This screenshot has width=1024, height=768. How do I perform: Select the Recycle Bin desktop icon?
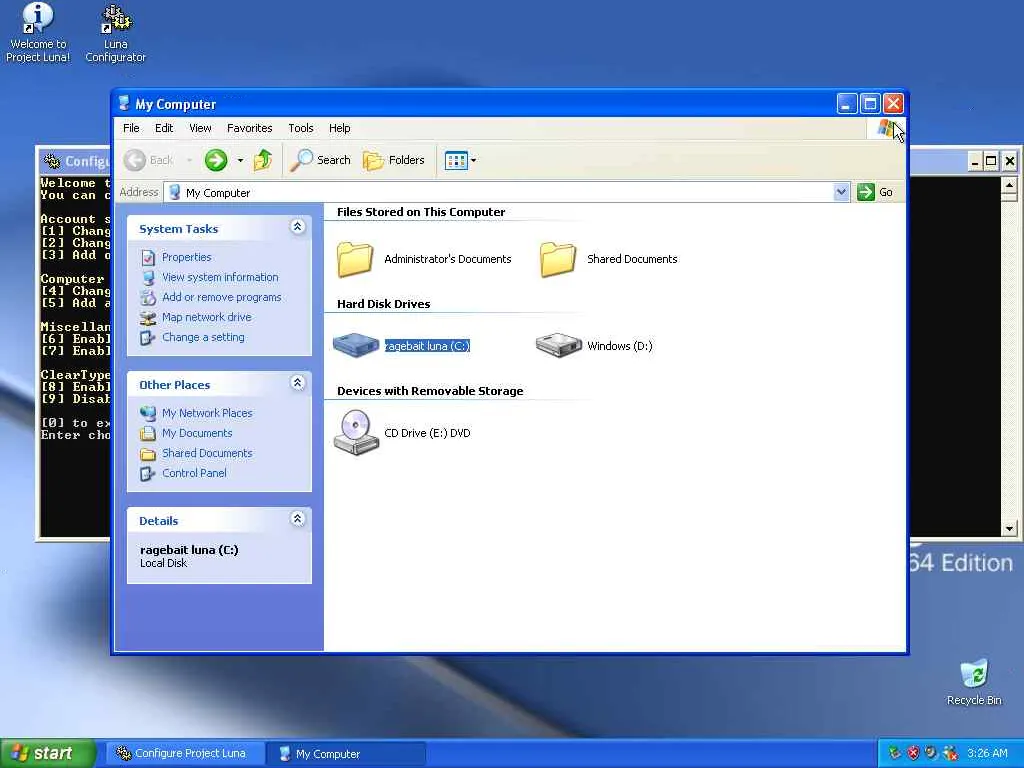click(x=974, y=682)
